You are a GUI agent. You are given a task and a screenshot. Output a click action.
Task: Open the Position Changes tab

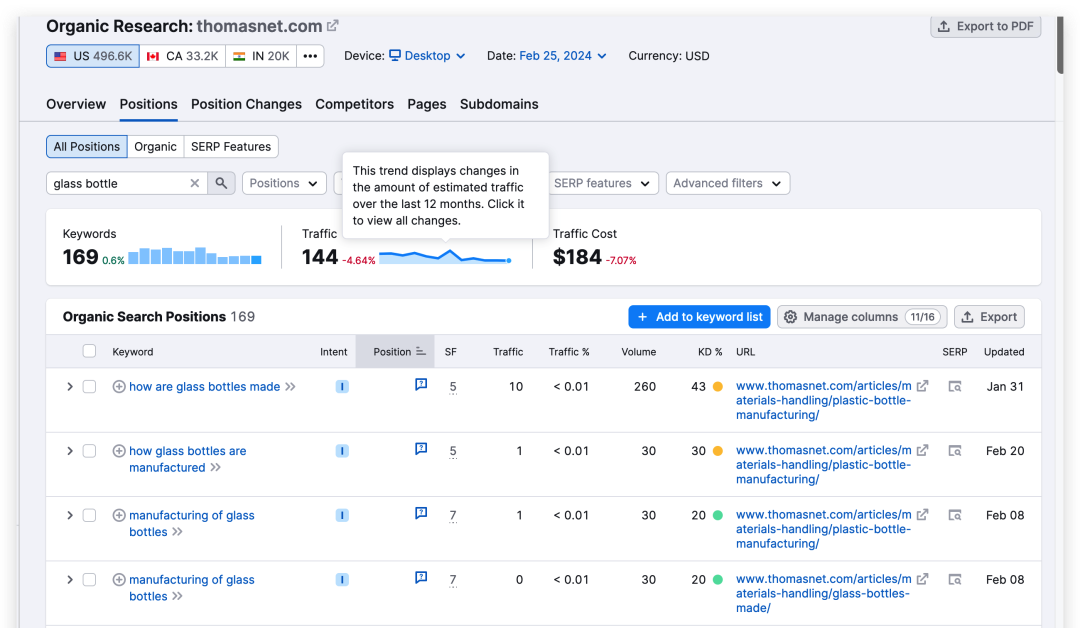[x=247, y=104]
